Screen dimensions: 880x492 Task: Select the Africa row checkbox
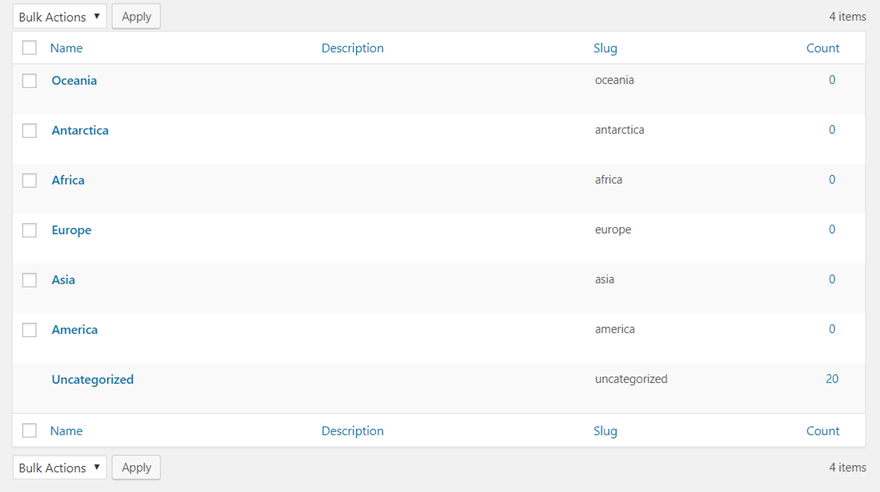[x=29, y=181]
